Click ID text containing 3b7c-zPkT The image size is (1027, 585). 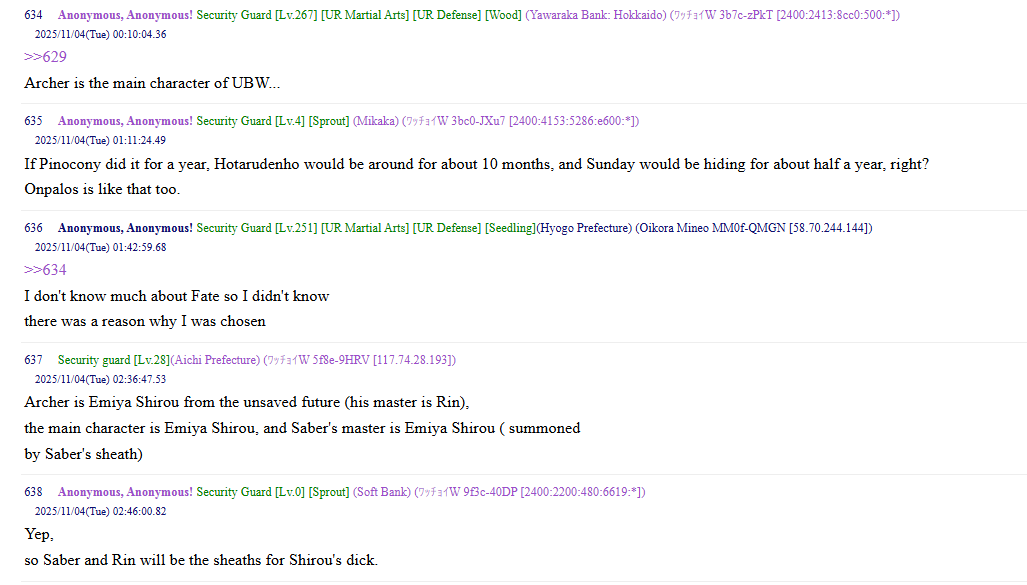coord(785,15)
